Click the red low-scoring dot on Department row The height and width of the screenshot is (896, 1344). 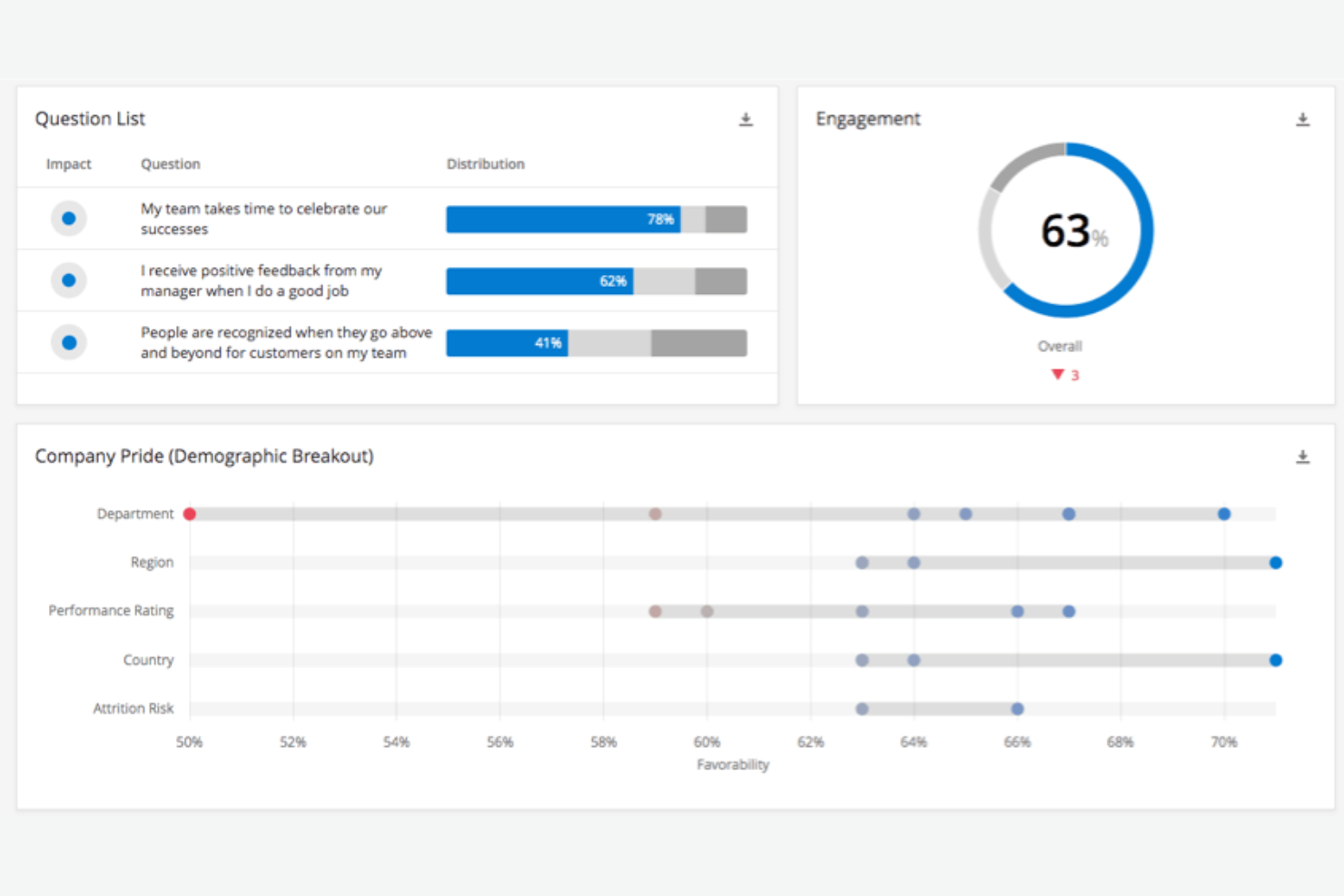(x=190, y=513)
